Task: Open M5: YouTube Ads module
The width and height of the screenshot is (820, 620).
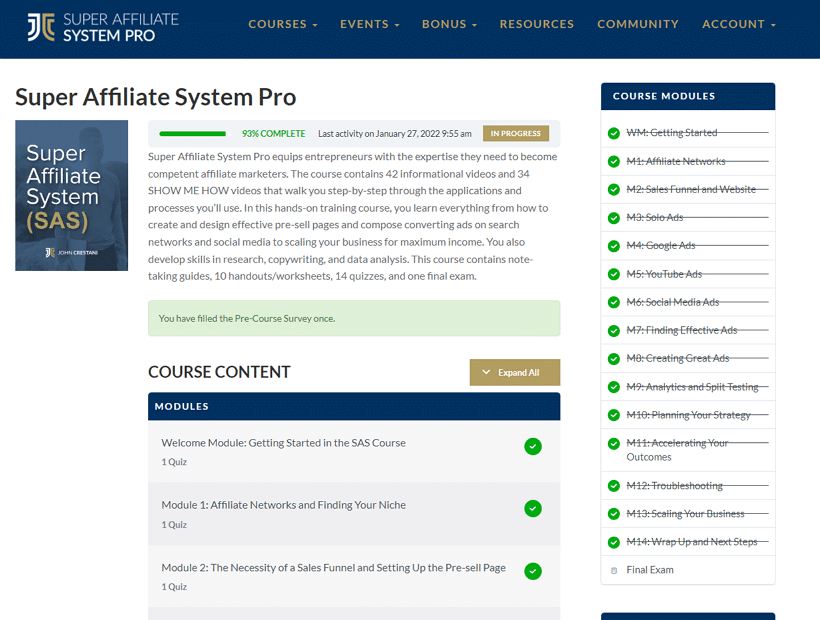Action: click(x=664, y=274)
